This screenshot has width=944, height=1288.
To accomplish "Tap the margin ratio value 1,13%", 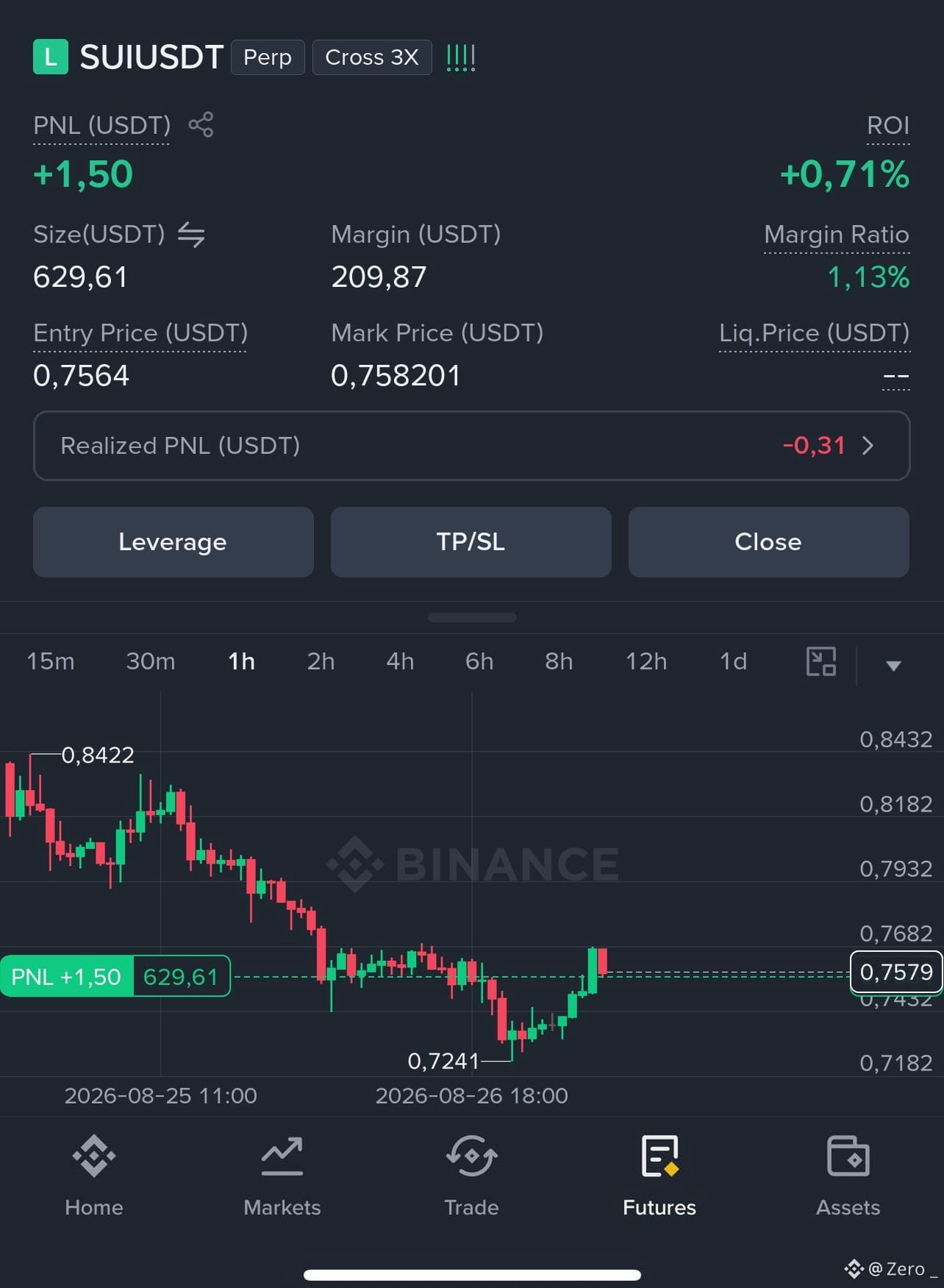I will pyautogui.click(x=868, y=277).
